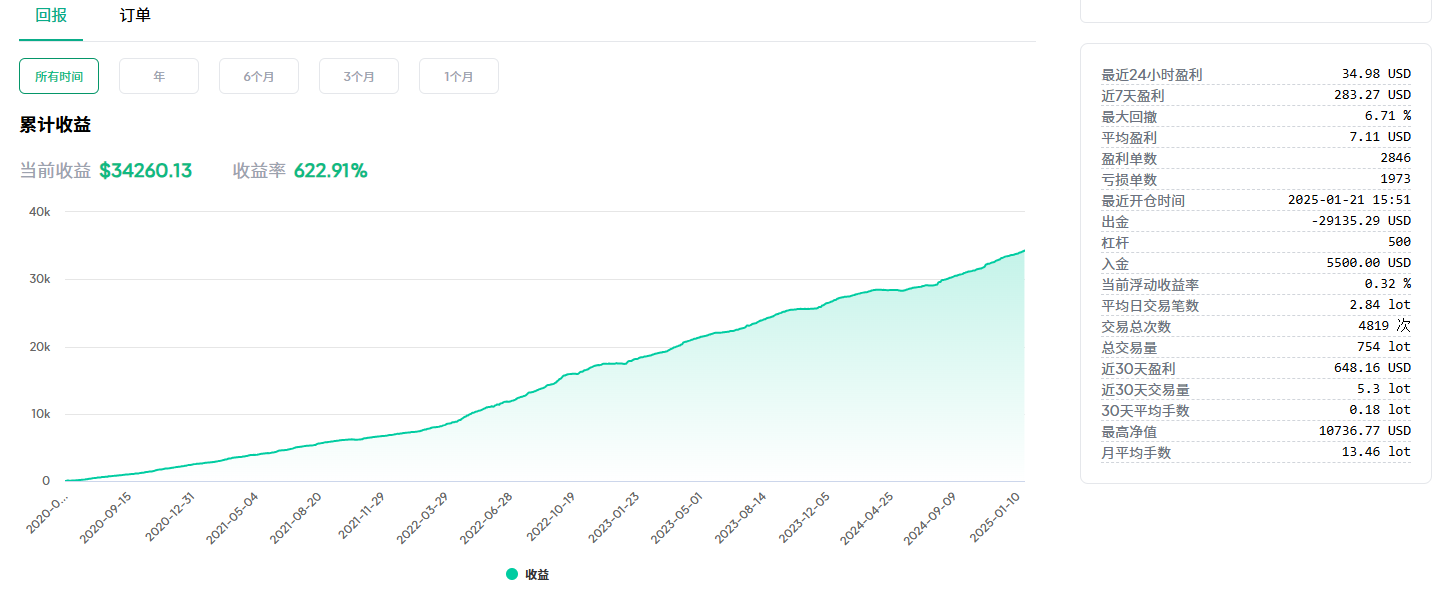1443x605 pixels.
Task: Click the current profit value $34260.13
Action: [x=146, y=171]
